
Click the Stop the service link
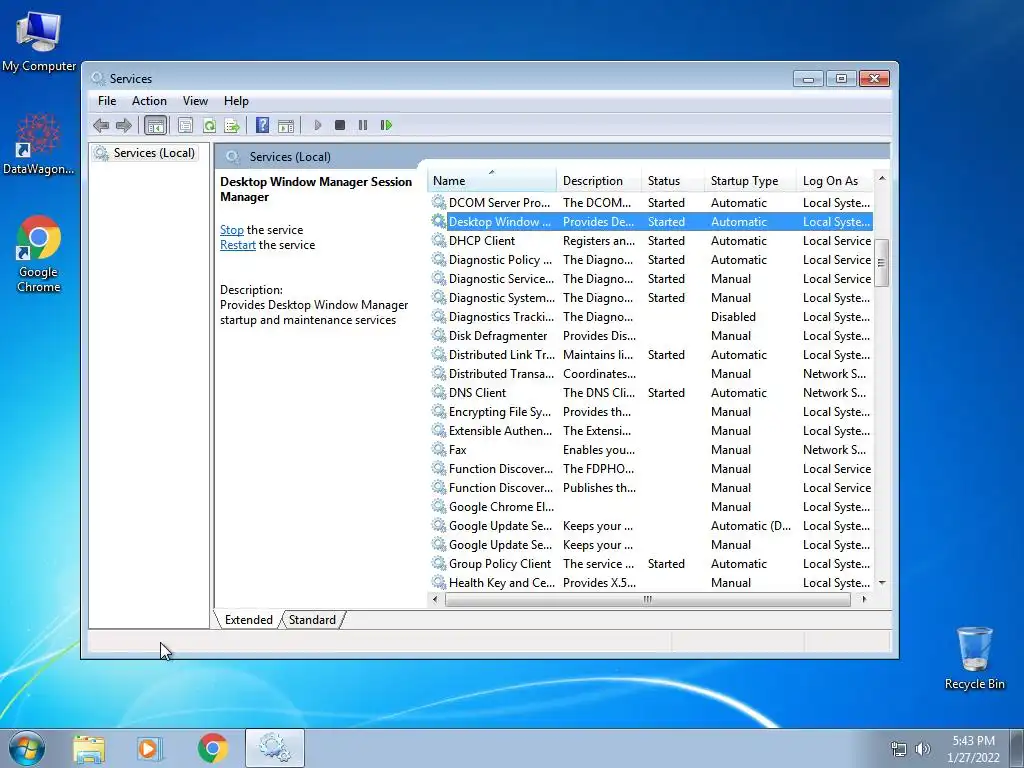click(x=232, y=230)
